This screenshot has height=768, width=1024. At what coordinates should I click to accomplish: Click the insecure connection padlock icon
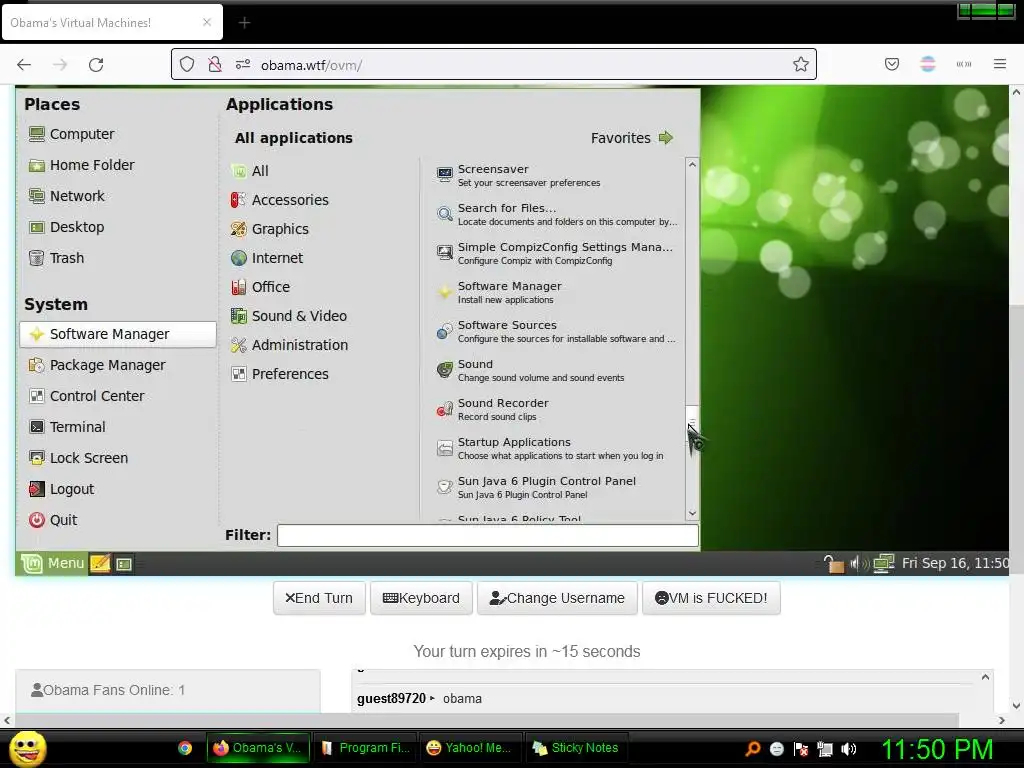215,65
